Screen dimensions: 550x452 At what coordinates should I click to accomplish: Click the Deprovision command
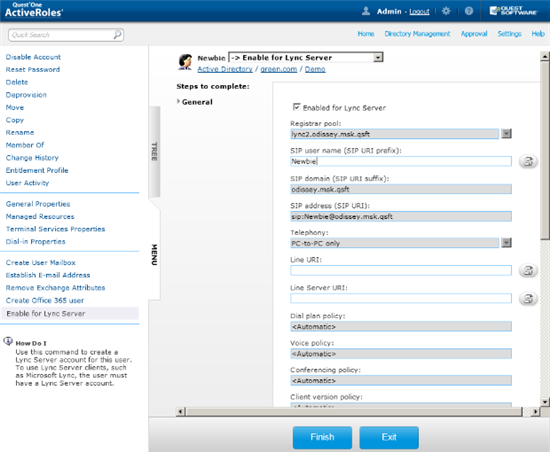[26, 95]
